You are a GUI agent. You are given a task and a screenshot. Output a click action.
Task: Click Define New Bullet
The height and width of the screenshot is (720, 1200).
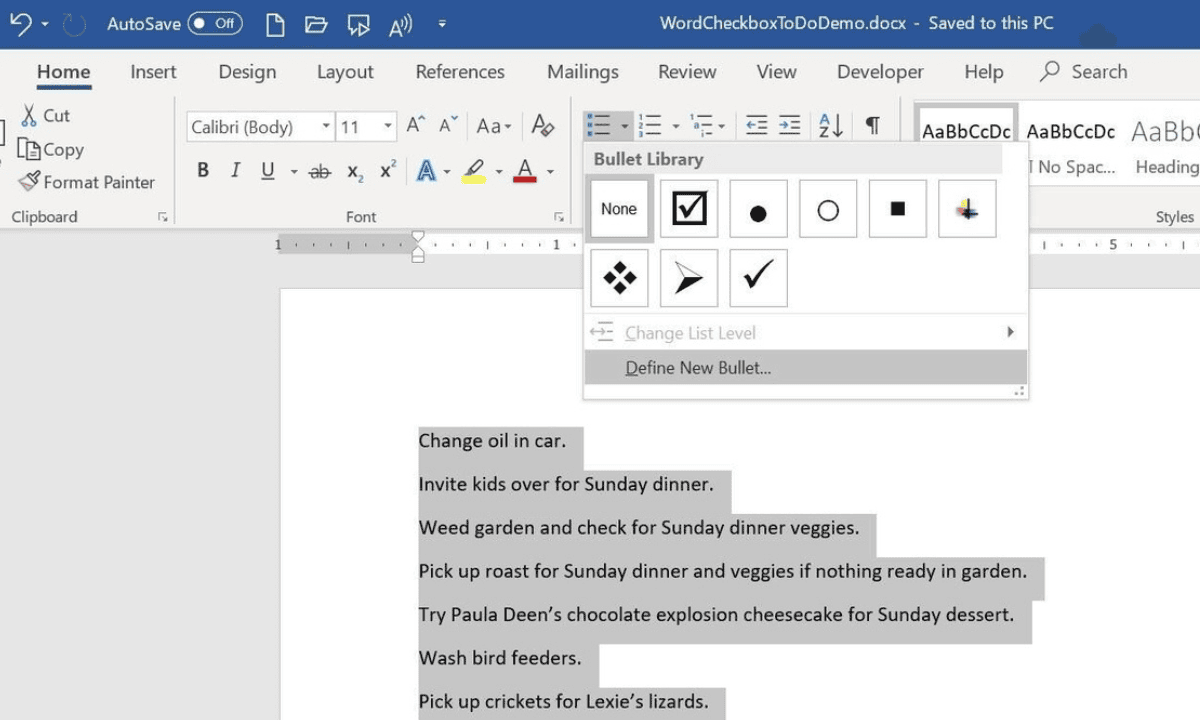click(697, 367)
